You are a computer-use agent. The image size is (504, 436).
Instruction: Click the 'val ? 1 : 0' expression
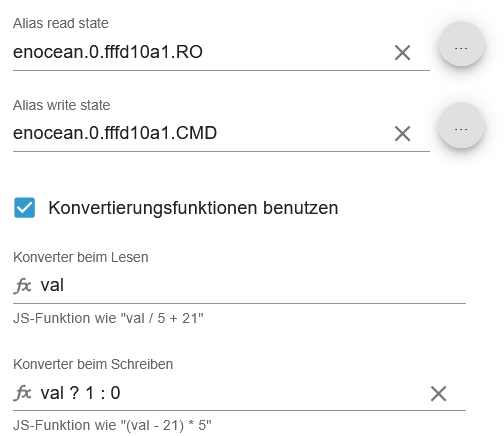pos(80,393)
